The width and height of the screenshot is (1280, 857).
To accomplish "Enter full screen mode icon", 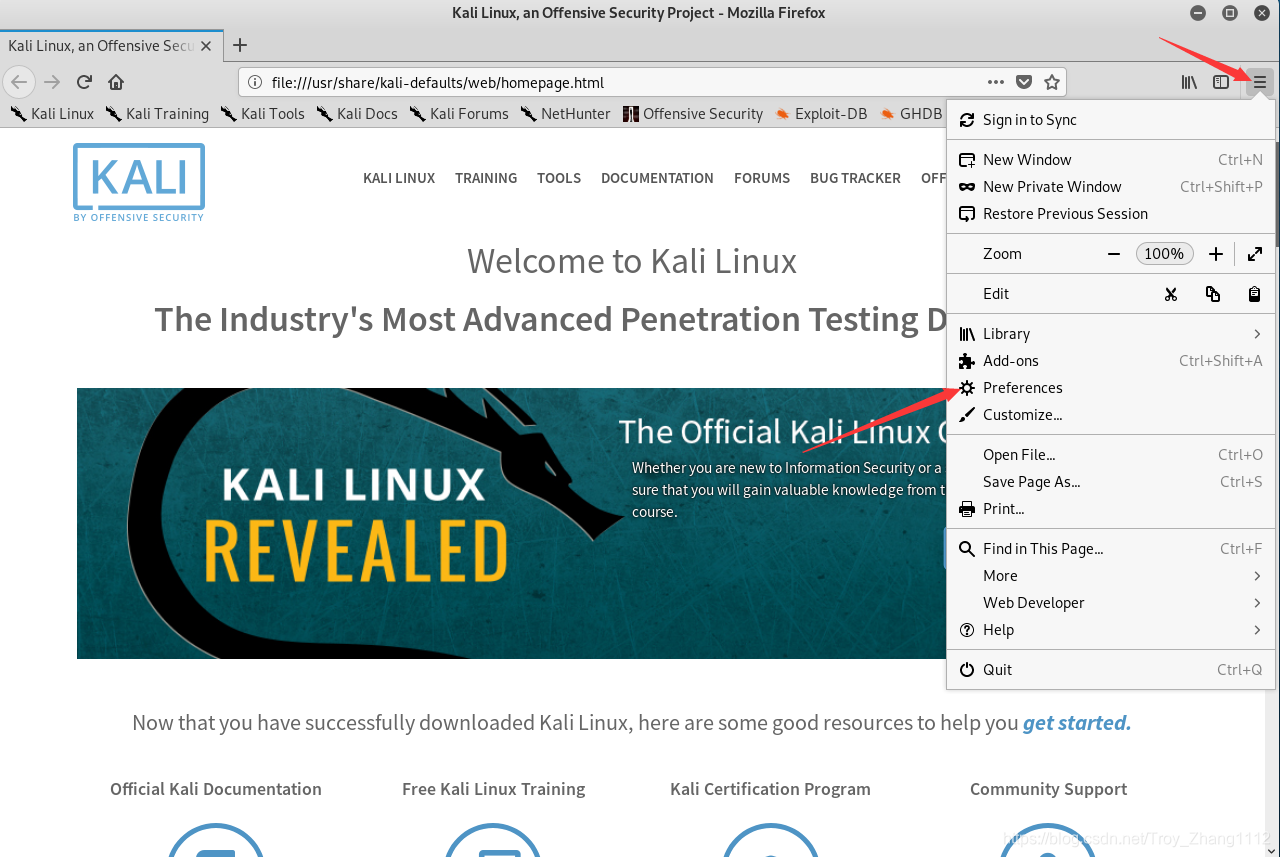I will coord(1255,254).
